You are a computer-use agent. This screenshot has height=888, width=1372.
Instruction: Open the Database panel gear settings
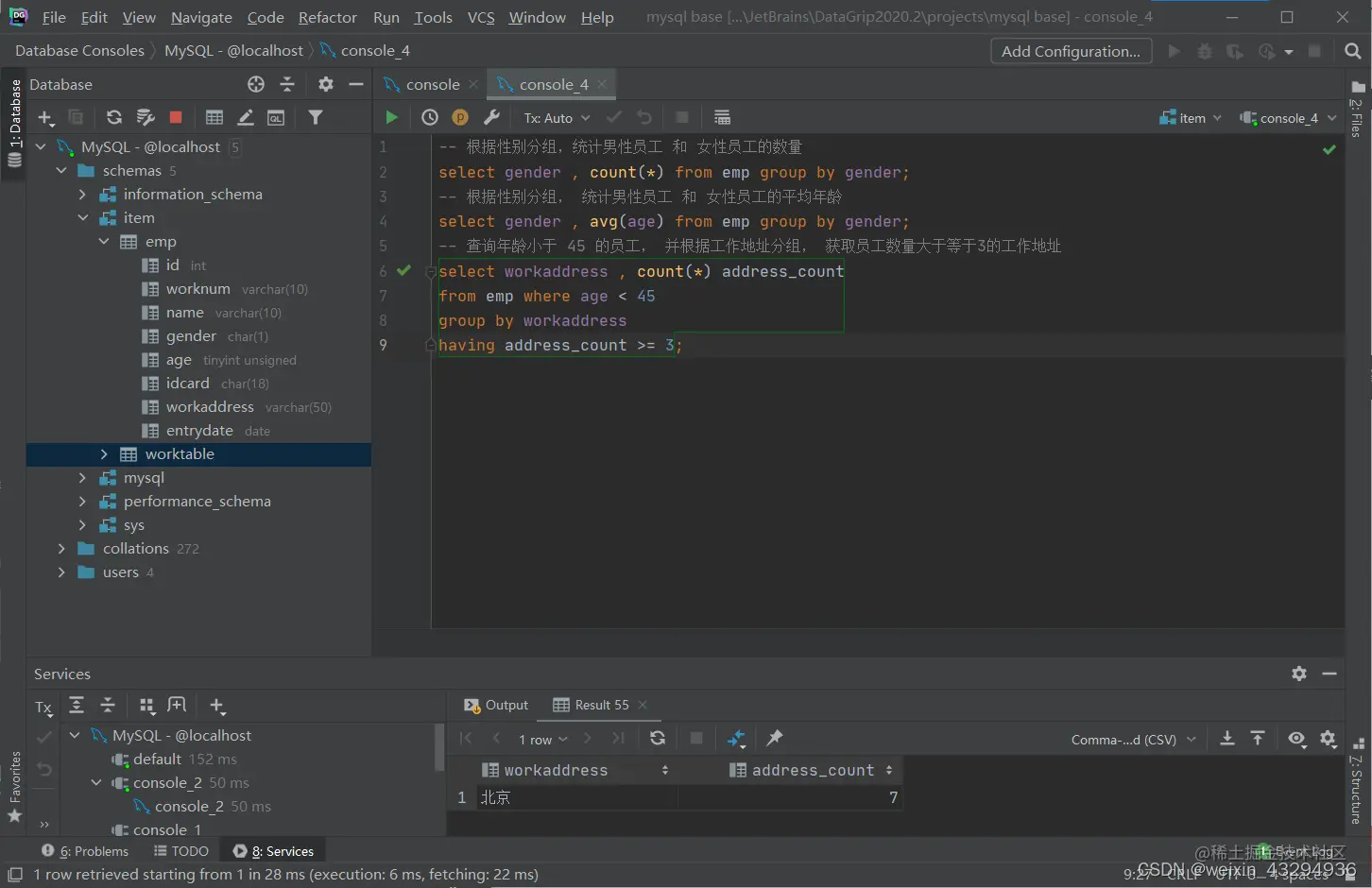click(x=326, y=84)
